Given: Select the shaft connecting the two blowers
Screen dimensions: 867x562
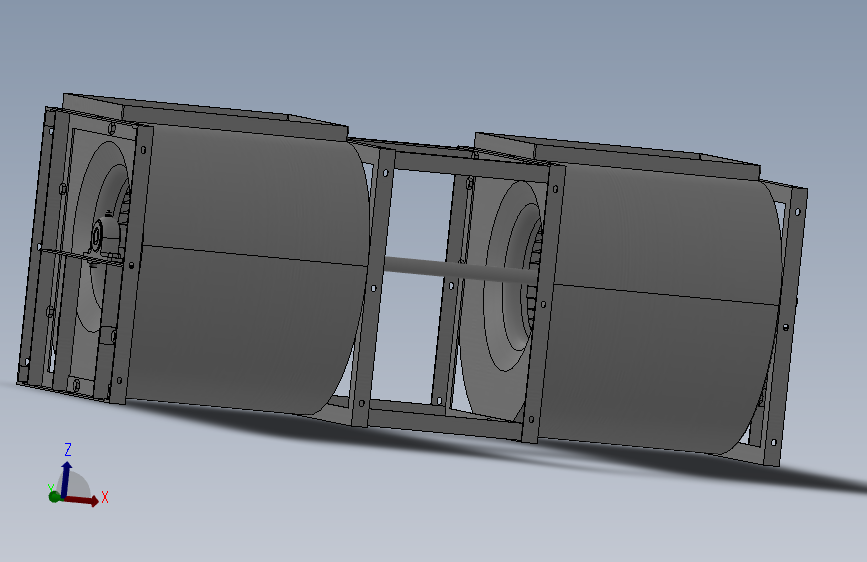Looking at the screenshot, I should [x=459, y=269].
